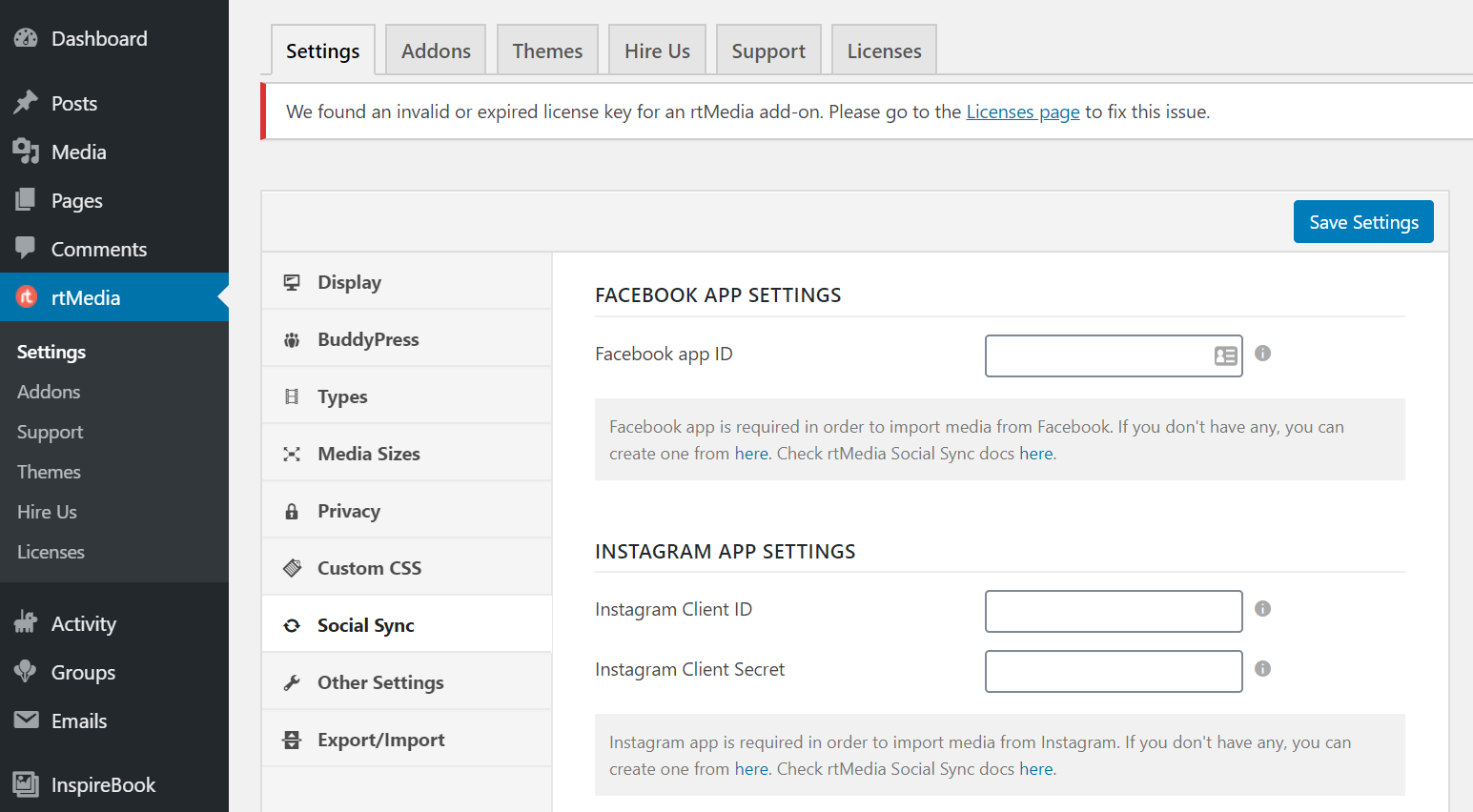
Task: Select the Settings tab
Action: click(322, 51)
